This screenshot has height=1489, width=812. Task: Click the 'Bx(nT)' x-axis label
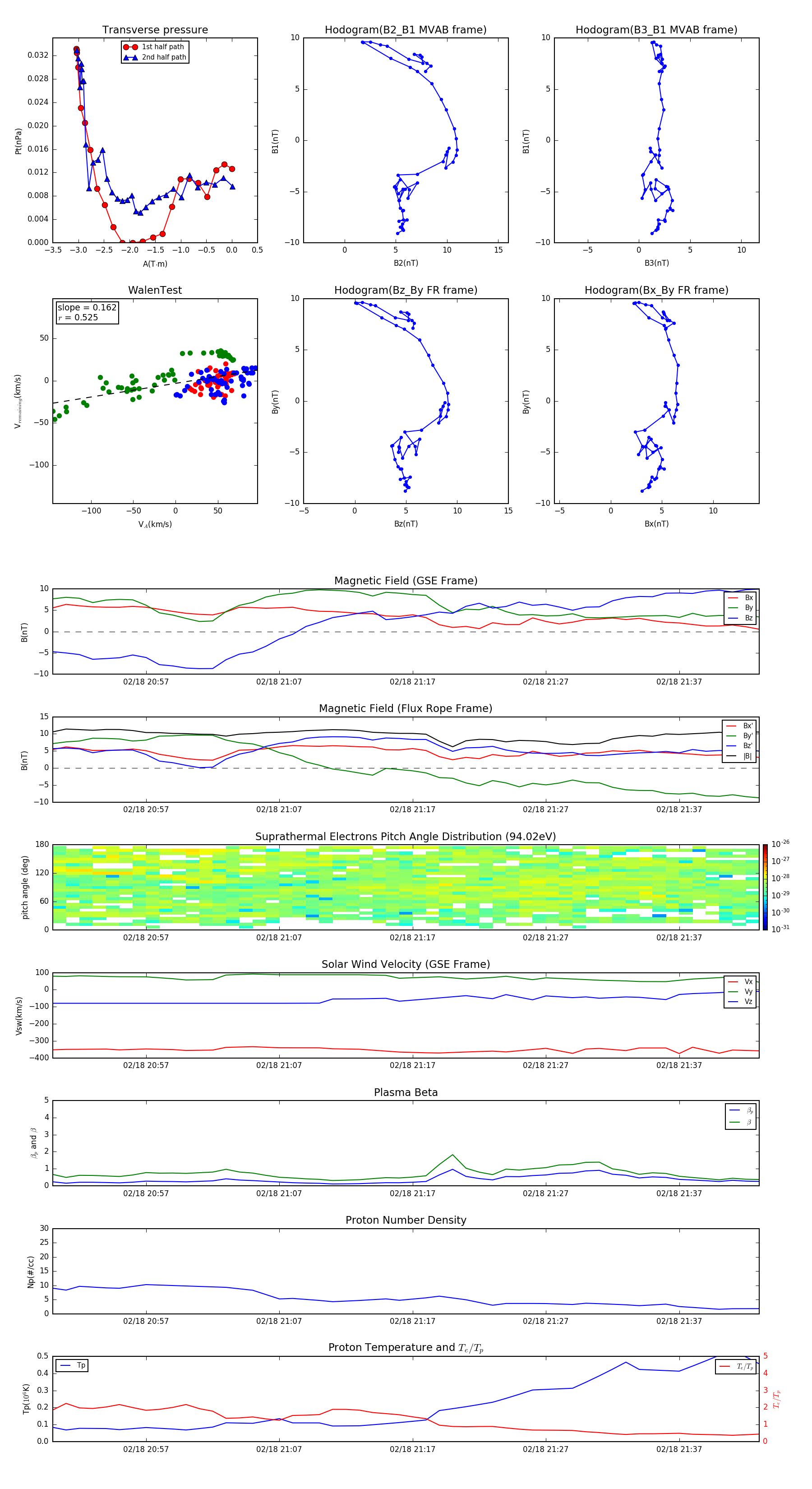pyautogui.click(x=656, y=524)
